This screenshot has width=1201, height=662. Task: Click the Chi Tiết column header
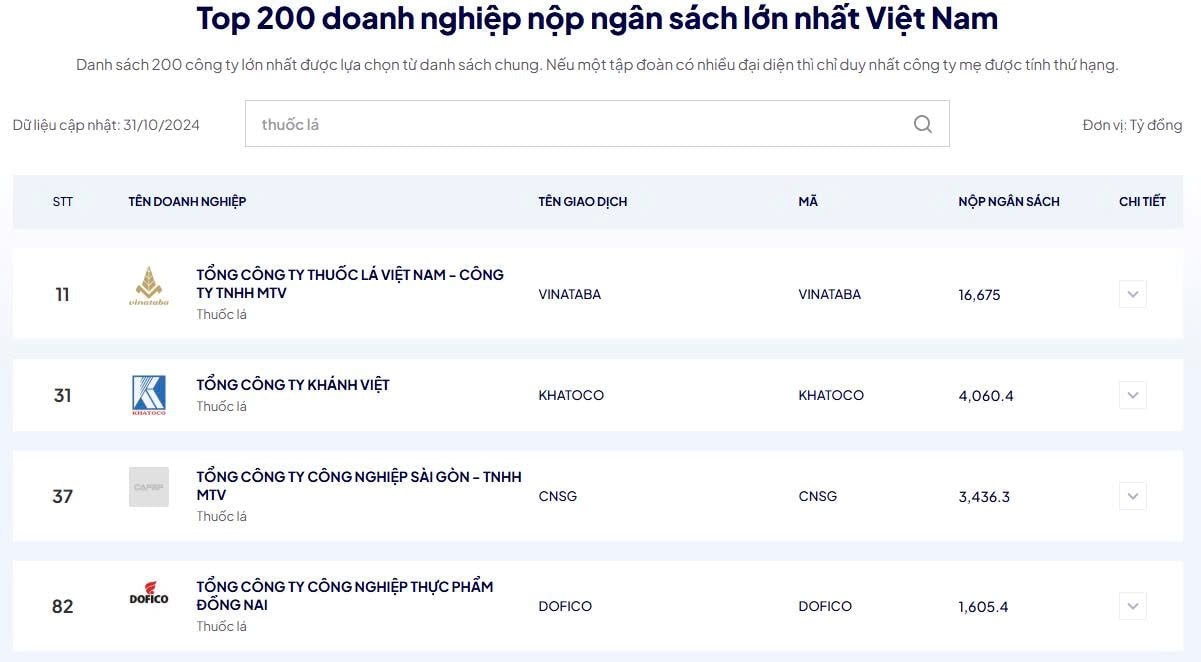point(1142,202)
